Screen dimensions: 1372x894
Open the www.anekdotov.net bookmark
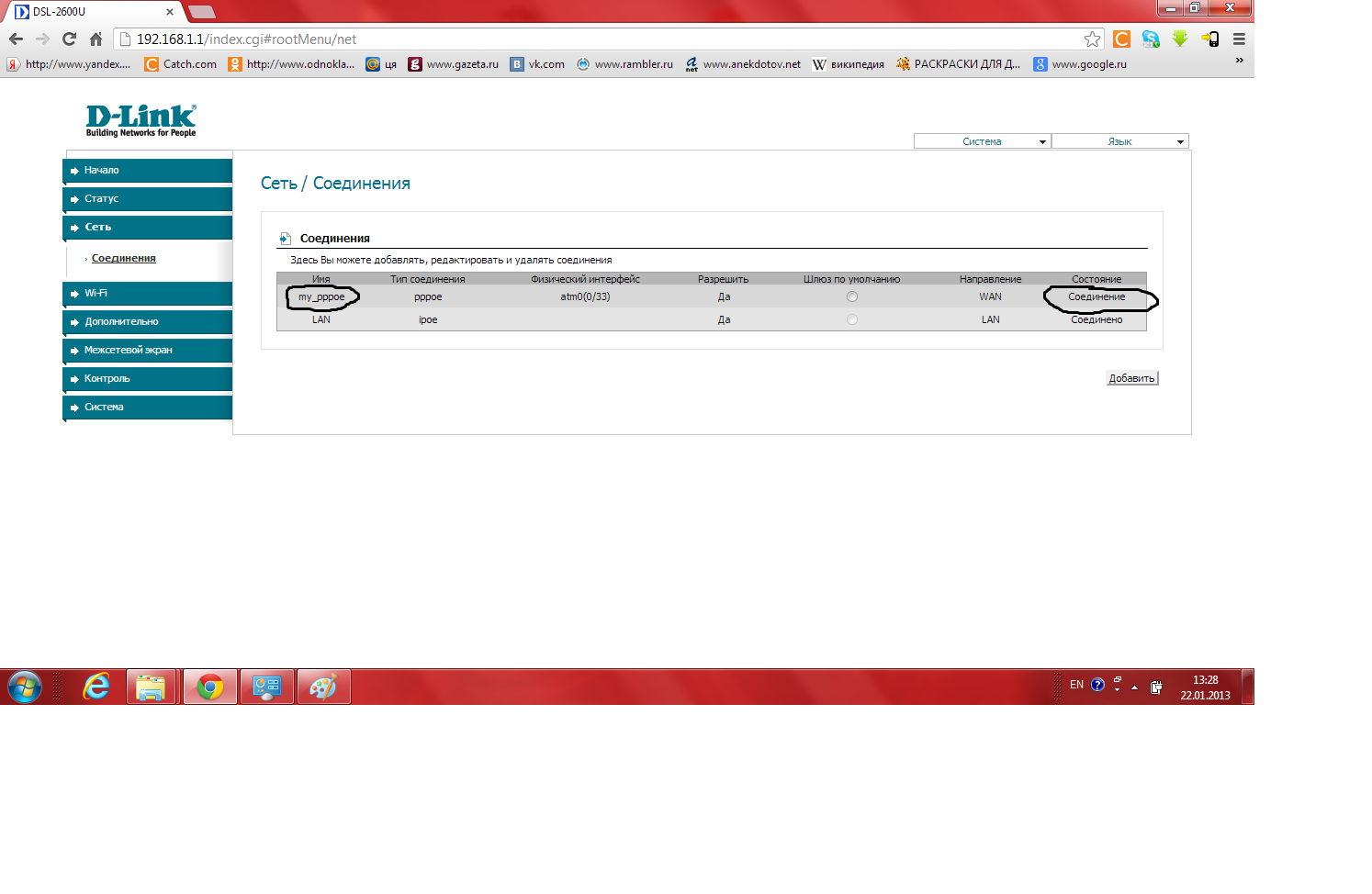pyautogui.click(x=743, y=64)
